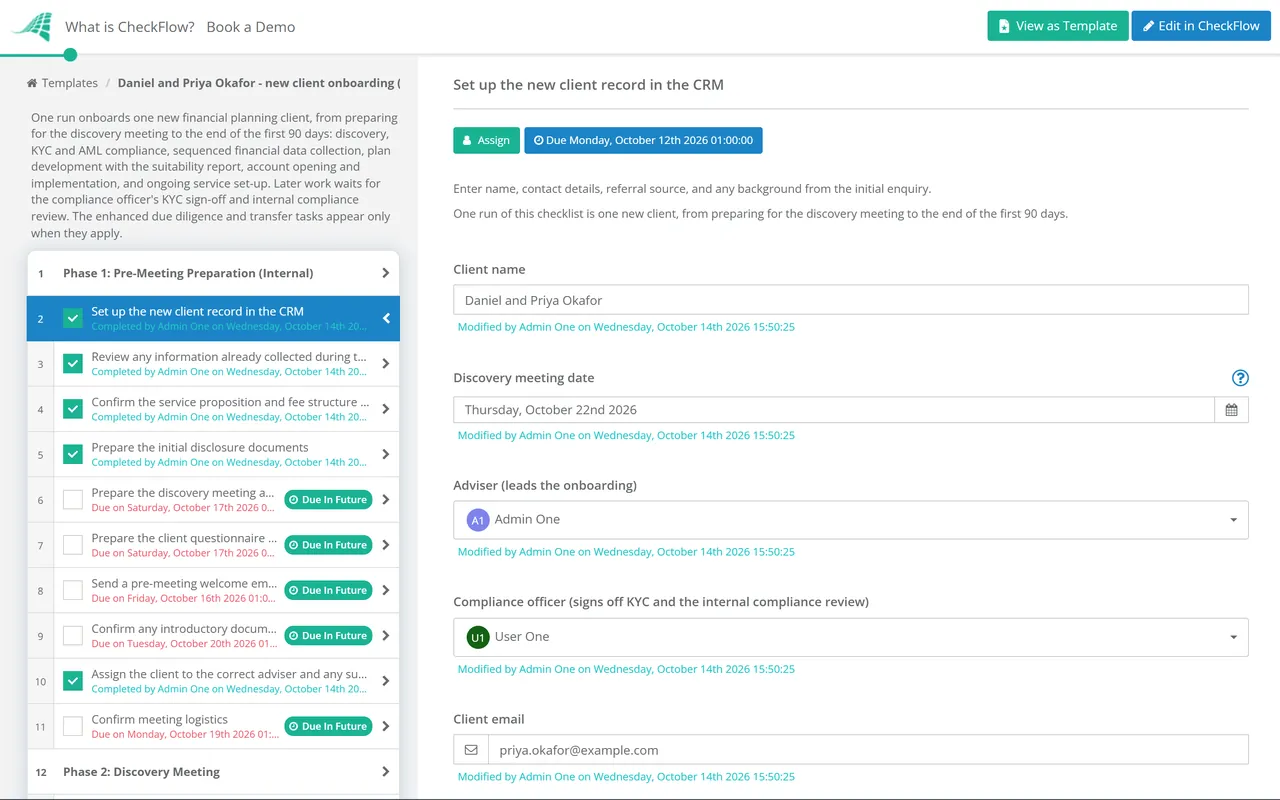Uncheck 'Review any information already collected' checkbox

pyautogui.click(x=73, y=364)
